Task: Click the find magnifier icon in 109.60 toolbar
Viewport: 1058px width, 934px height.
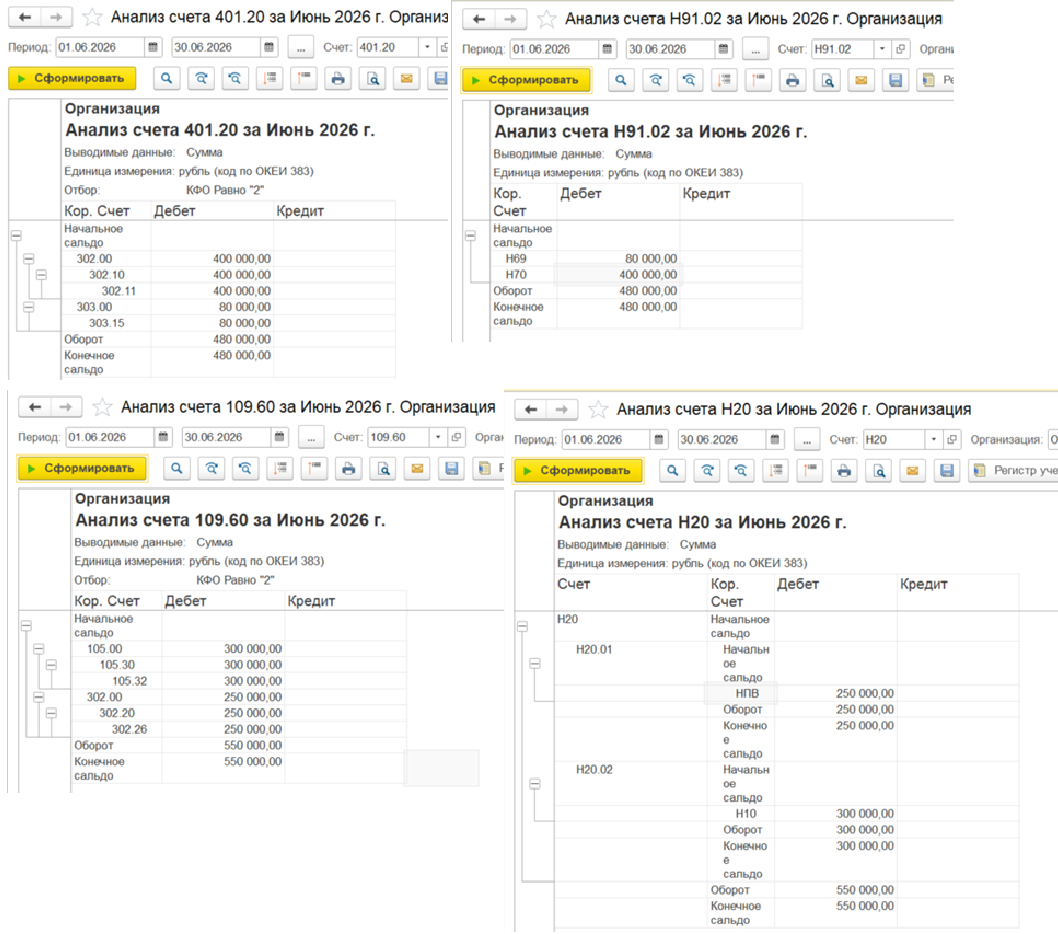Action: (177, 468)
